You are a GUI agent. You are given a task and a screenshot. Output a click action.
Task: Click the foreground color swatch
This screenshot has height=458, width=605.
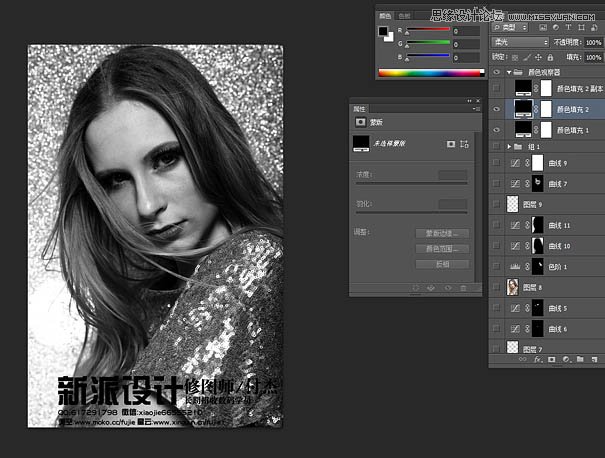(383, 32)
